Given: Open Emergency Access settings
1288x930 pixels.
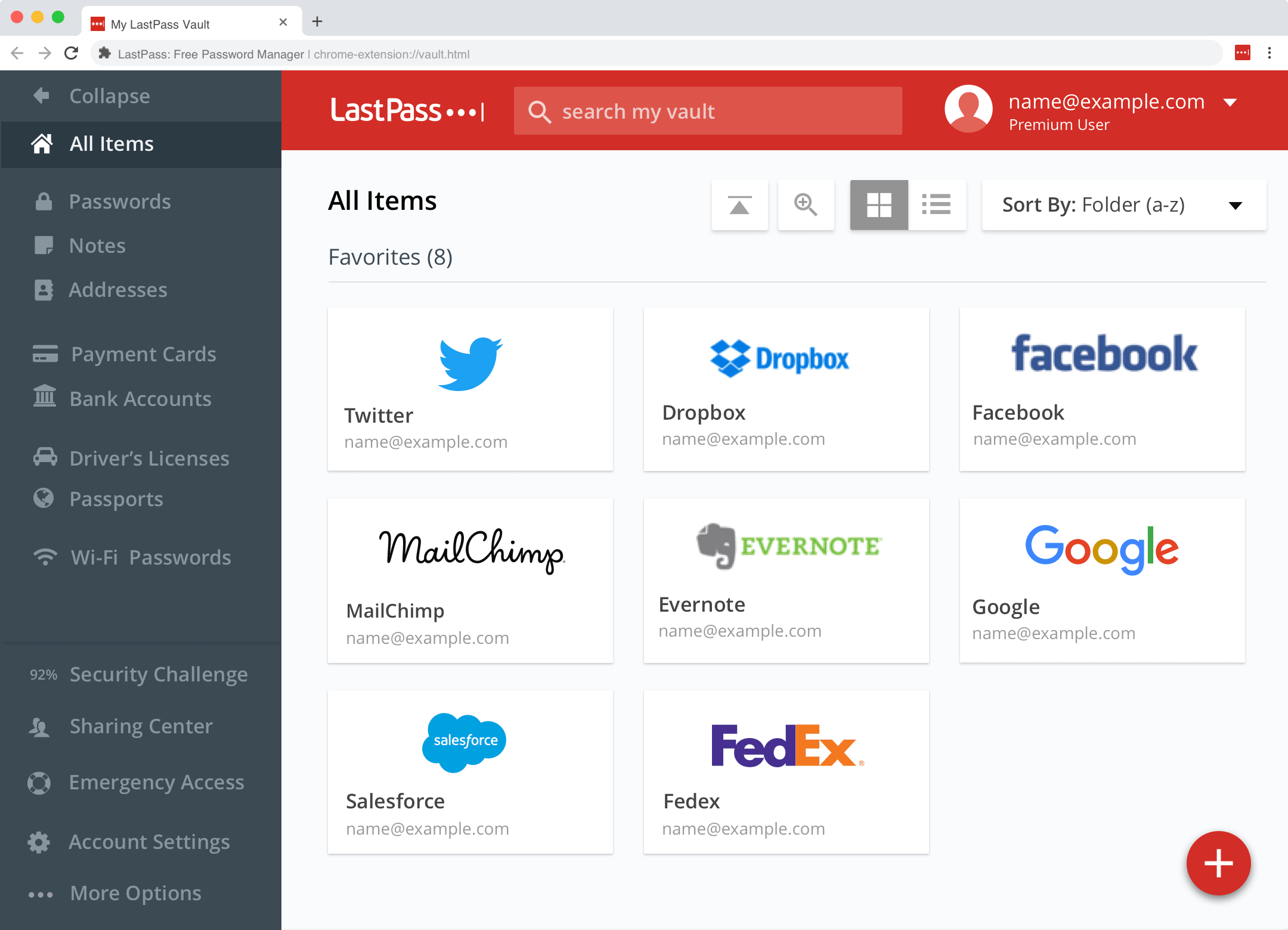Looking at the screenshot, I should 156,781.
